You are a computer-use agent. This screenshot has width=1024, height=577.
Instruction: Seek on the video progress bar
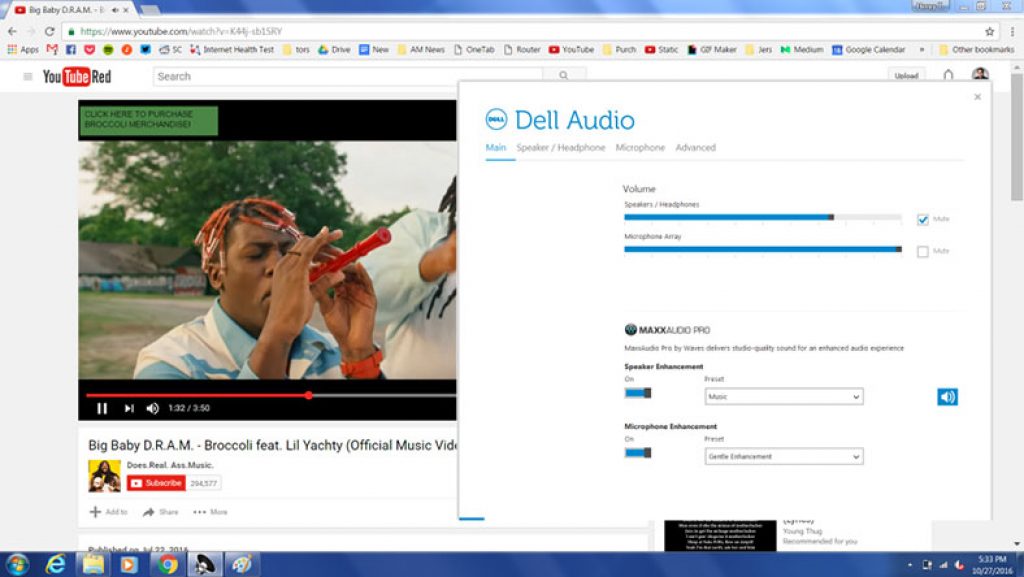pyautogui.click(x=271, y=395)
